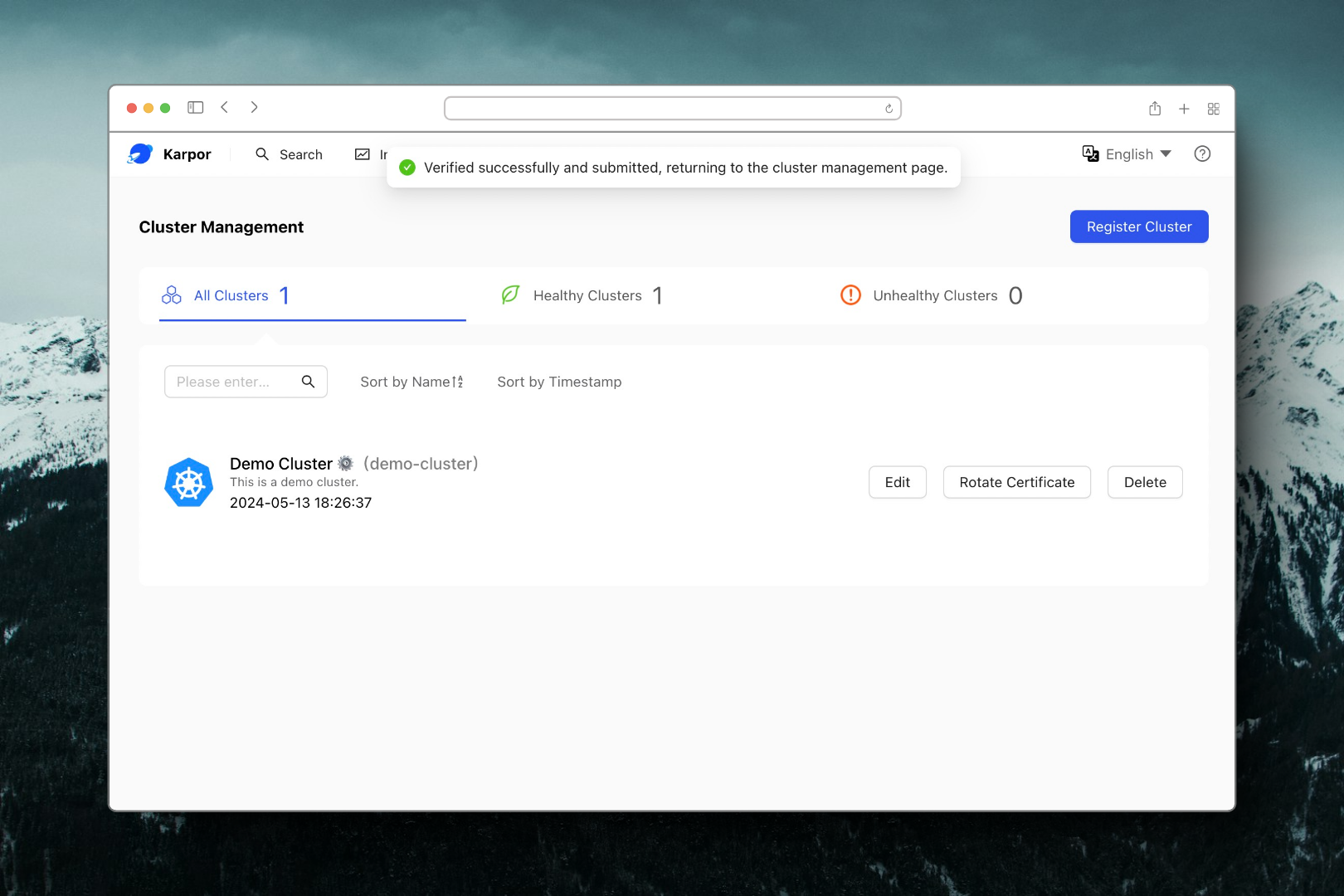This screenshot has width=1344, height=896.
Task: Rotate Certificate for Demo Cluster
Action: click(1016, 482)
